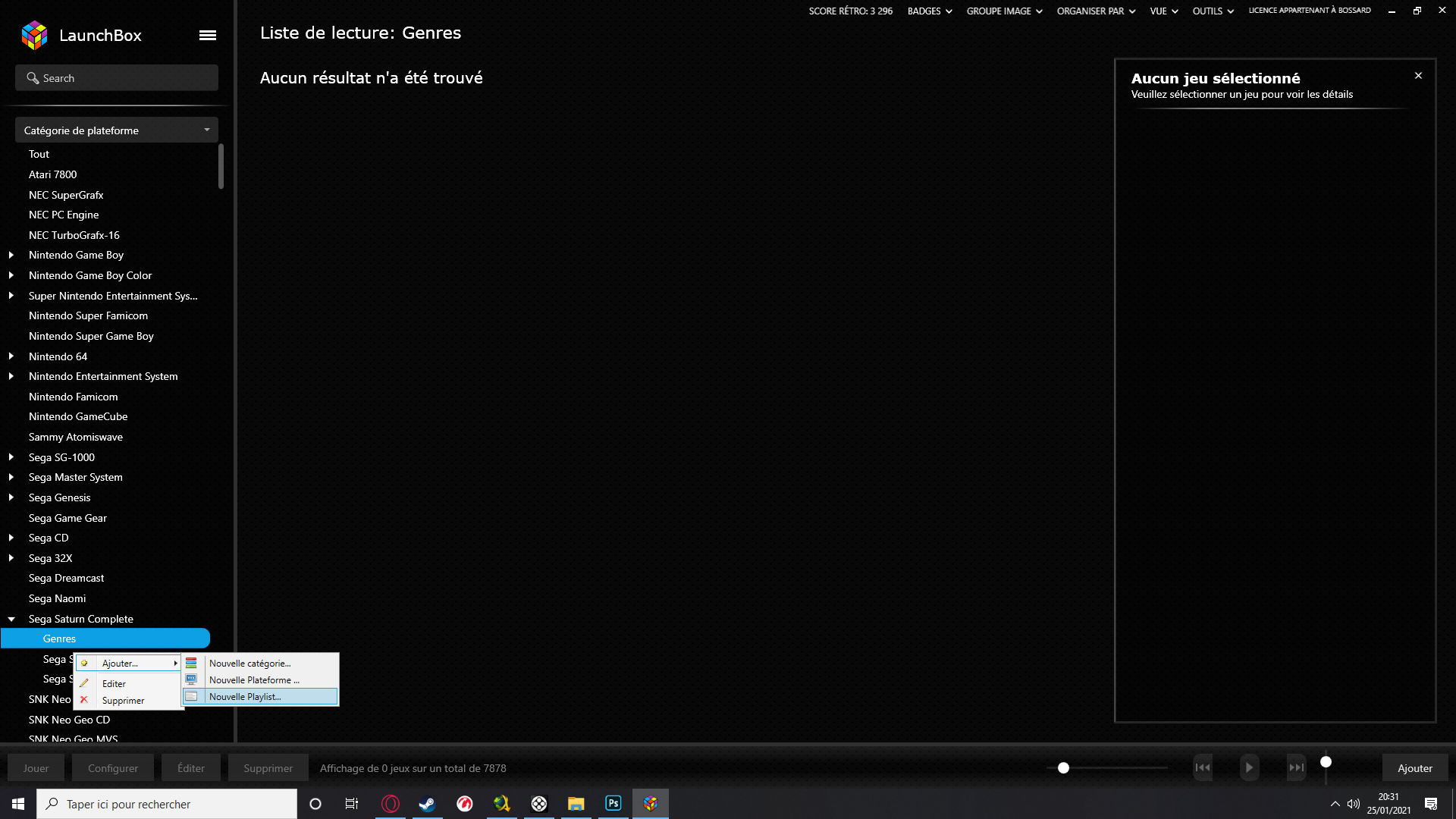Expand Sega Genesis tree node
This screenshot has width=1456, height=819.
(11, 497)
